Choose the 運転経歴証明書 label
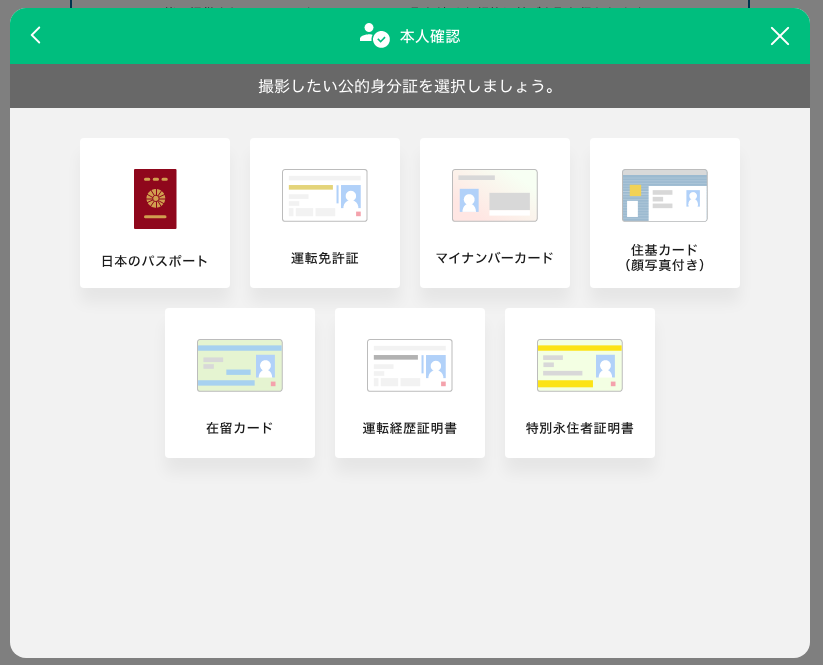Image resolution: width=823 pixels, height=665 pixels. pyautogui.click(x=409, y=428)
